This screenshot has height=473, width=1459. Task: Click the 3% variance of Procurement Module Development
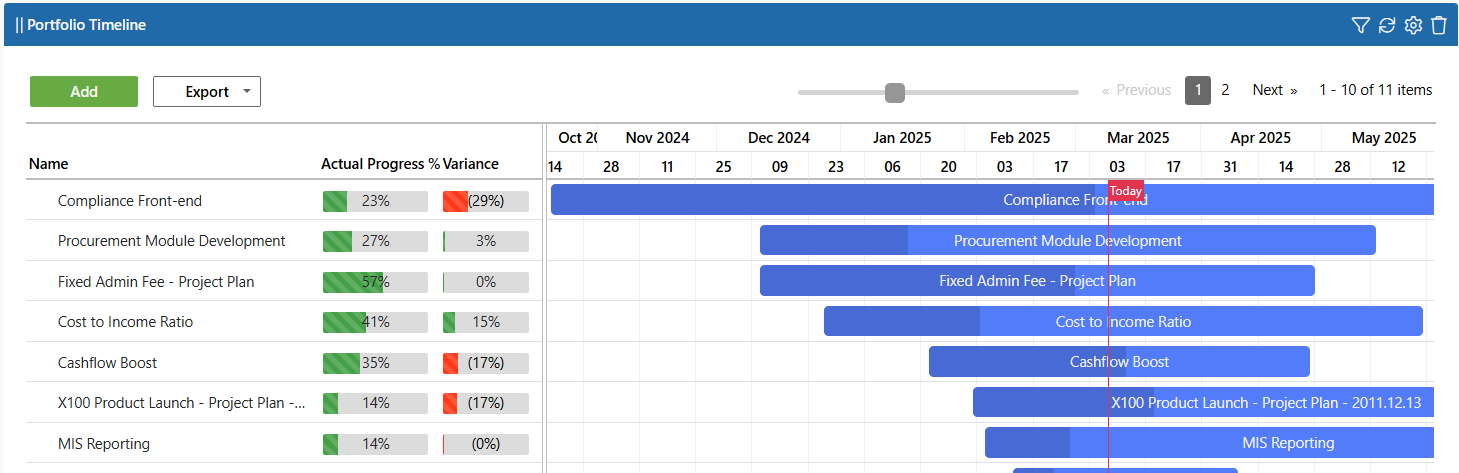[486, 241]
